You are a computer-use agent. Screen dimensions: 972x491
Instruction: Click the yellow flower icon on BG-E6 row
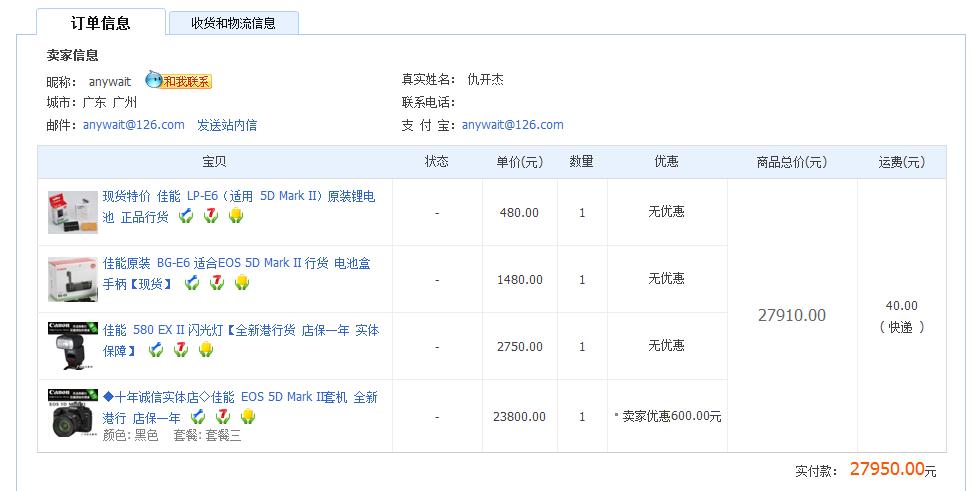(242, 283)
